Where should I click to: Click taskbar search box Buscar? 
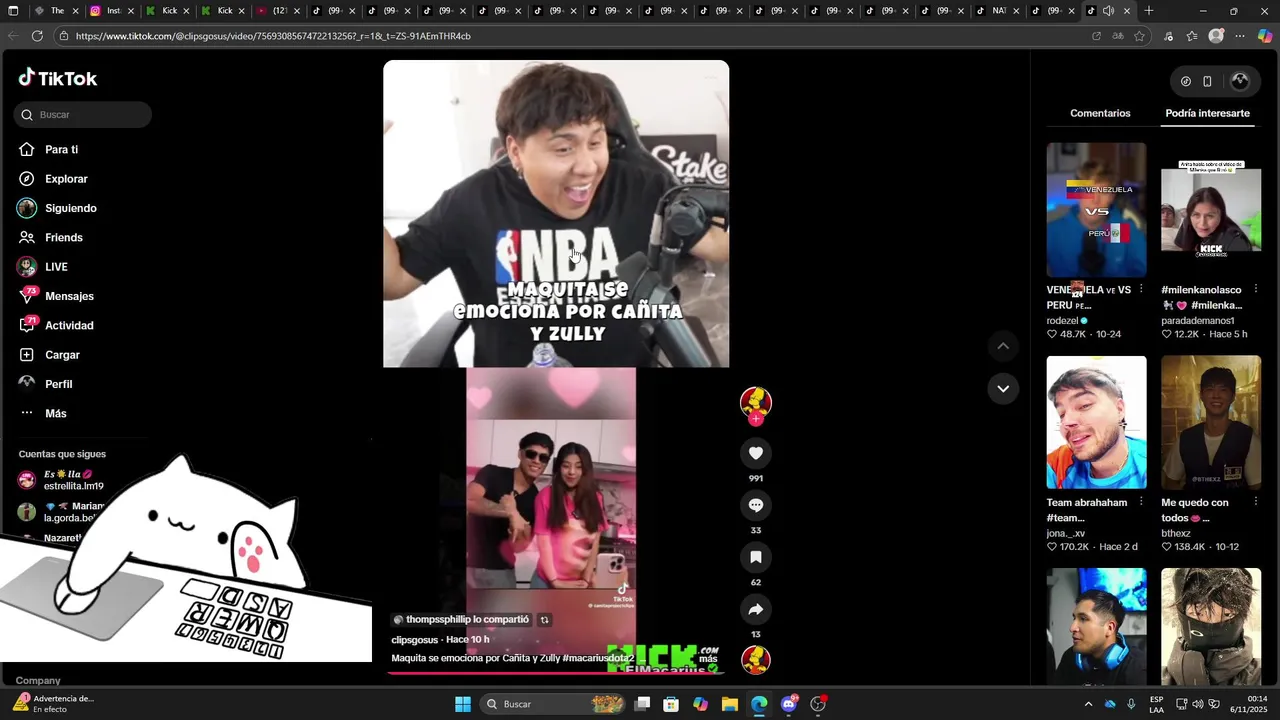point(554,704)
